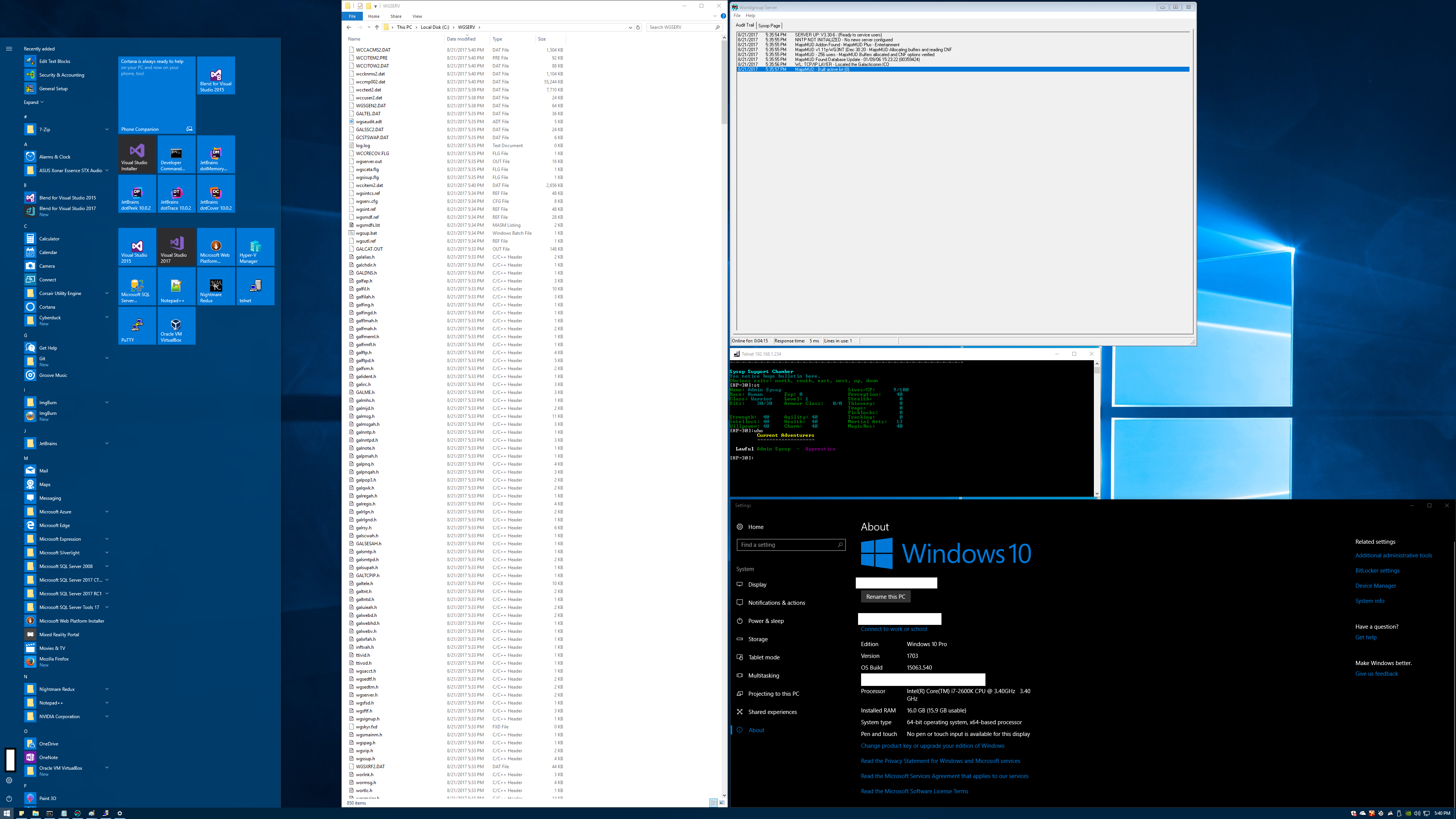Open Start menu power button
Image resolution: width=1456 pixels, height=819 pixels.
point(8,799)
